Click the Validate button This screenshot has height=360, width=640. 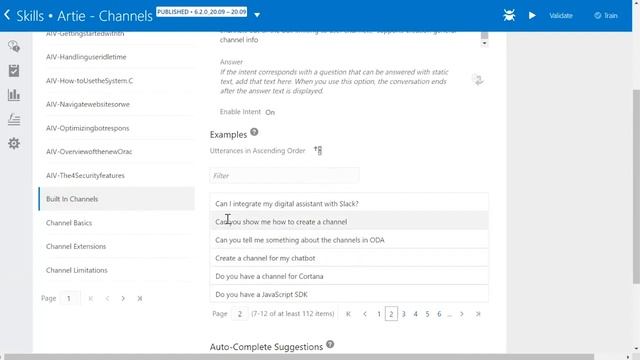click(560, 16)
